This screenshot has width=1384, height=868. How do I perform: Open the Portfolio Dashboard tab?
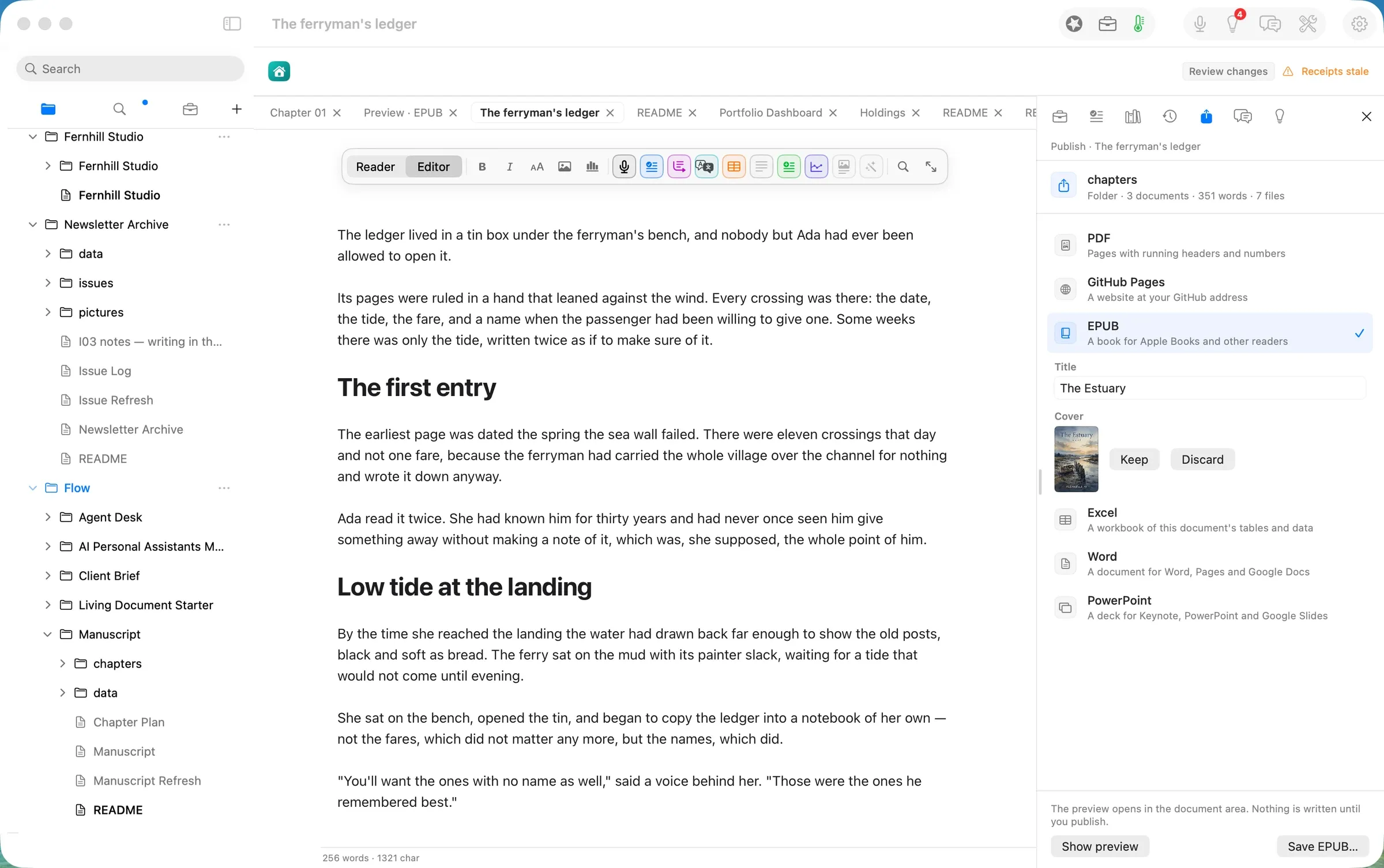pyautogui.click(x=770, y=113)
